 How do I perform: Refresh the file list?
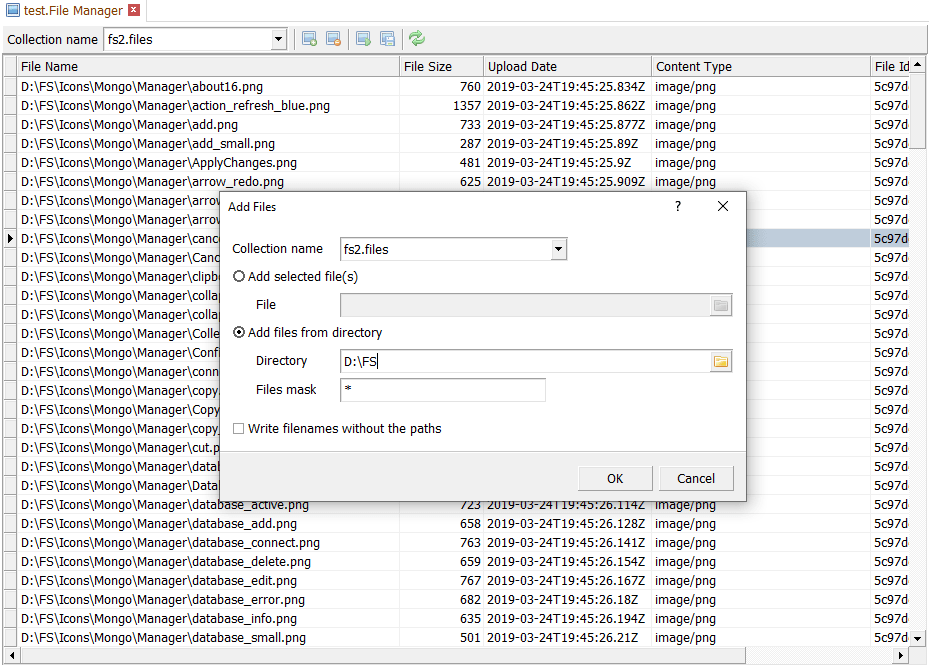417,39
